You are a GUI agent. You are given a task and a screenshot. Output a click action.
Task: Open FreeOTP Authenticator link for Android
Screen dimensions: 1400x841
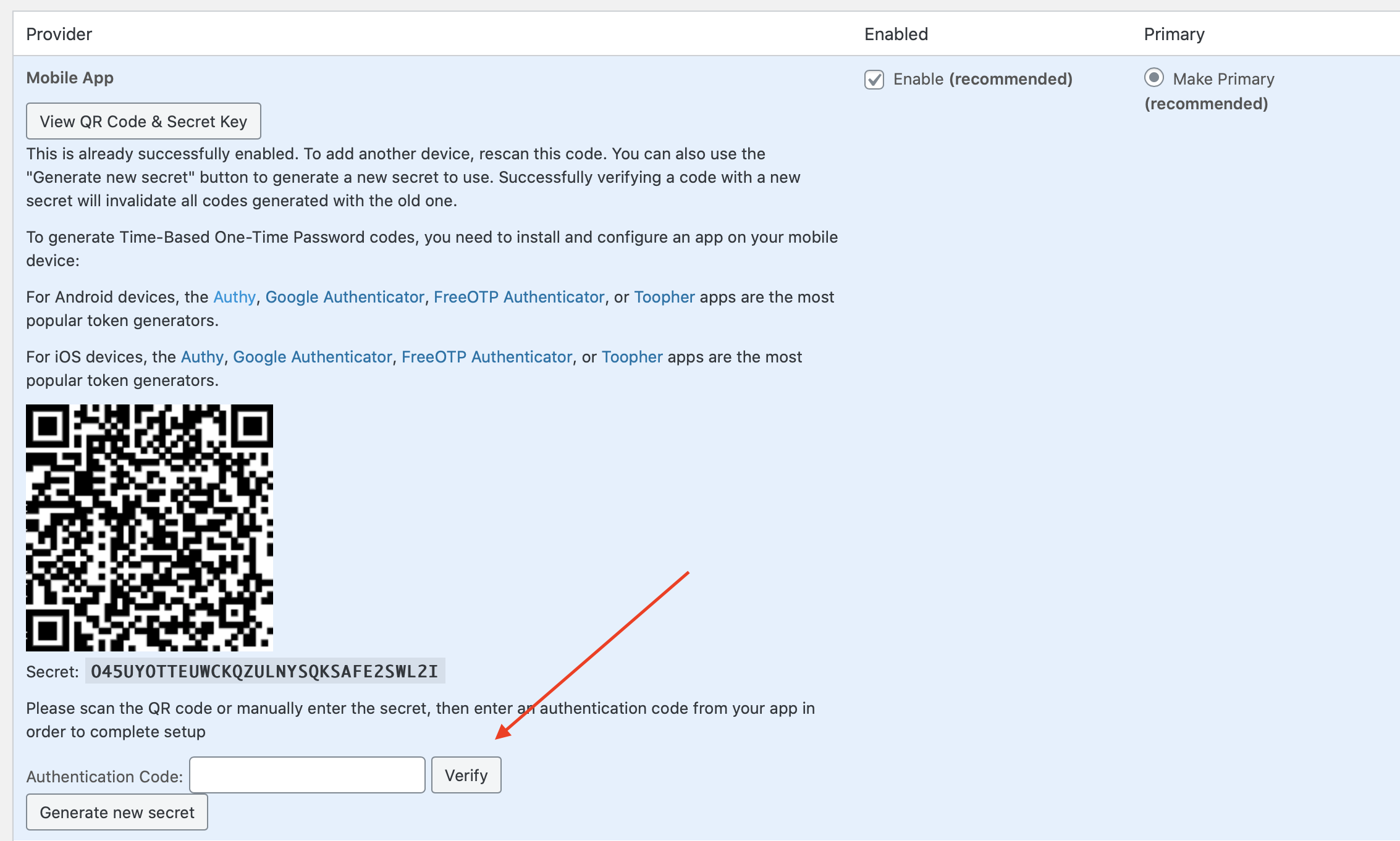tap(519, 297)
